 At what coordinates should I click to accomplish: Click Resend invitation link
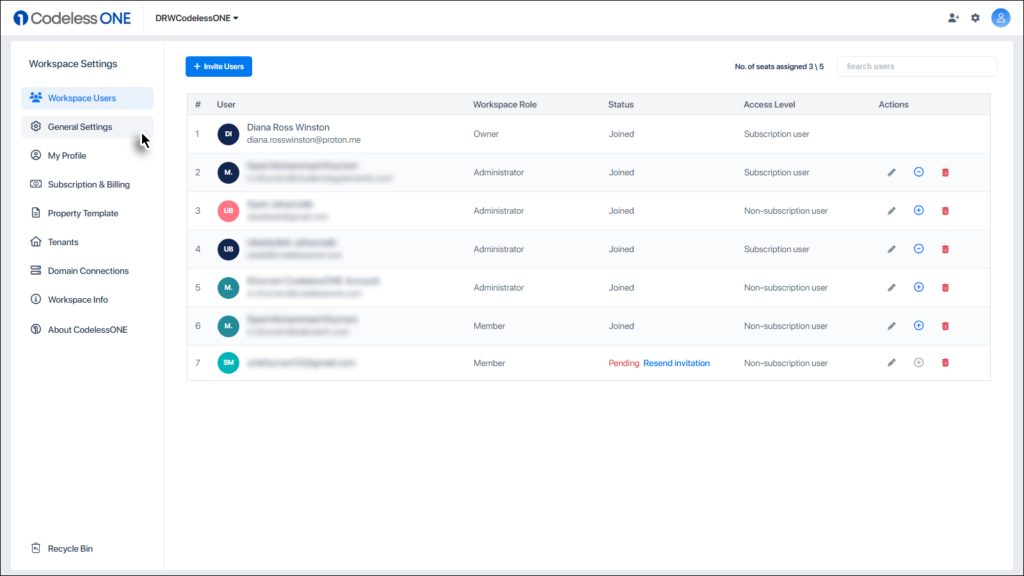click(x=677, y=363)
